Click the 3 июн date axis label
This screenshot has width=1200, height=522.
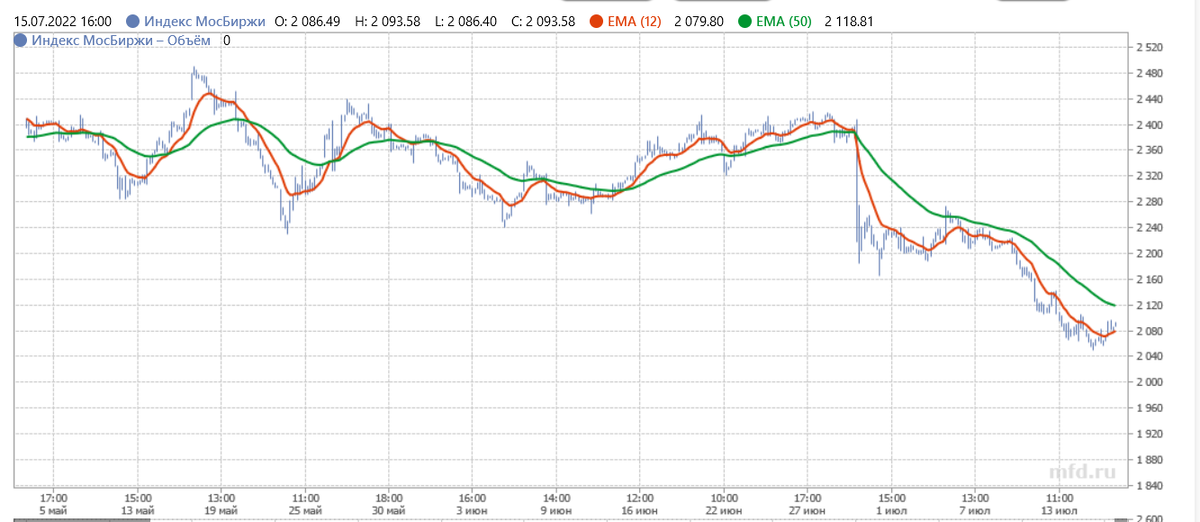(x=473, y=508)
